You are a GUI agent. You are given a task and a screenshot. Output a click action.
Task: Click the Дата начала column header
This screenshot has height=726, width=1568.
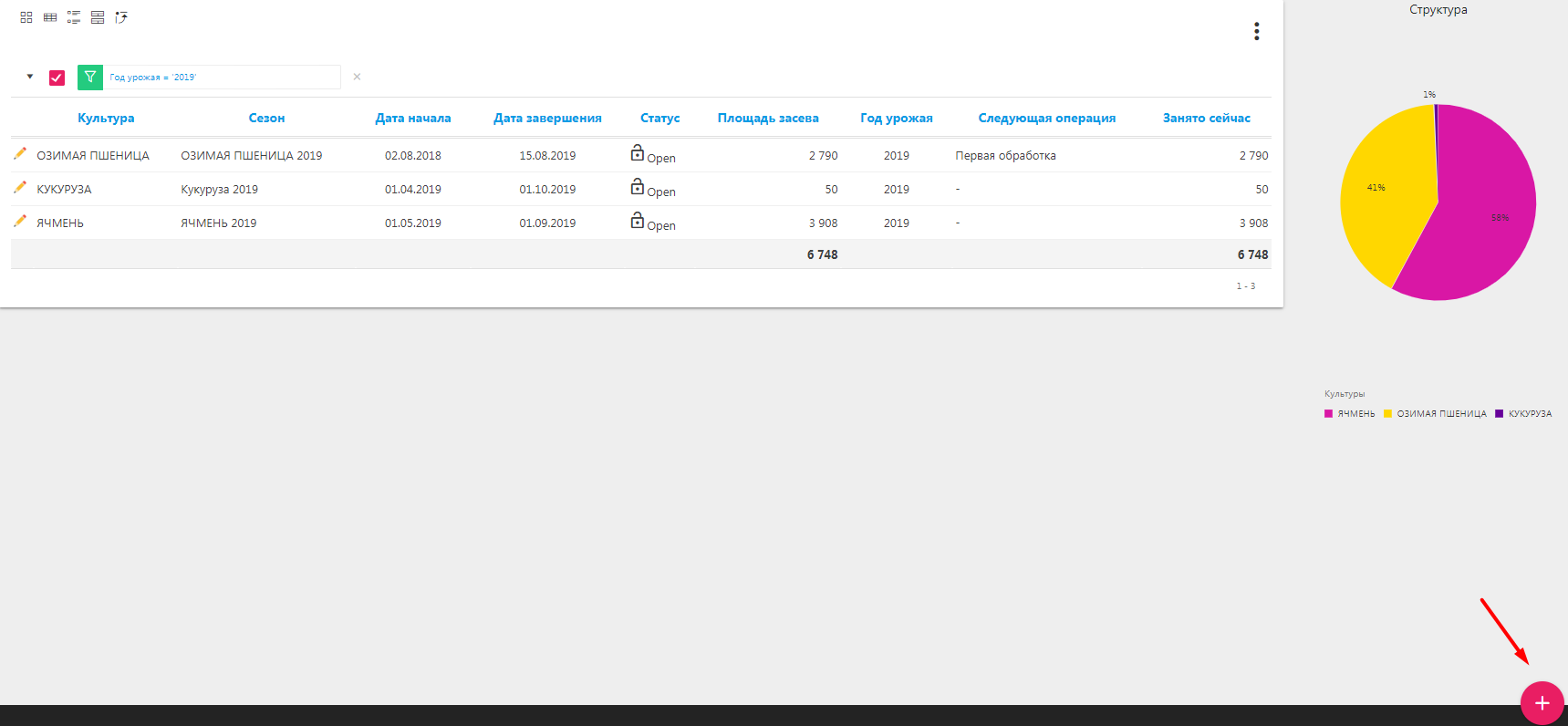click(x=412, y=119)
